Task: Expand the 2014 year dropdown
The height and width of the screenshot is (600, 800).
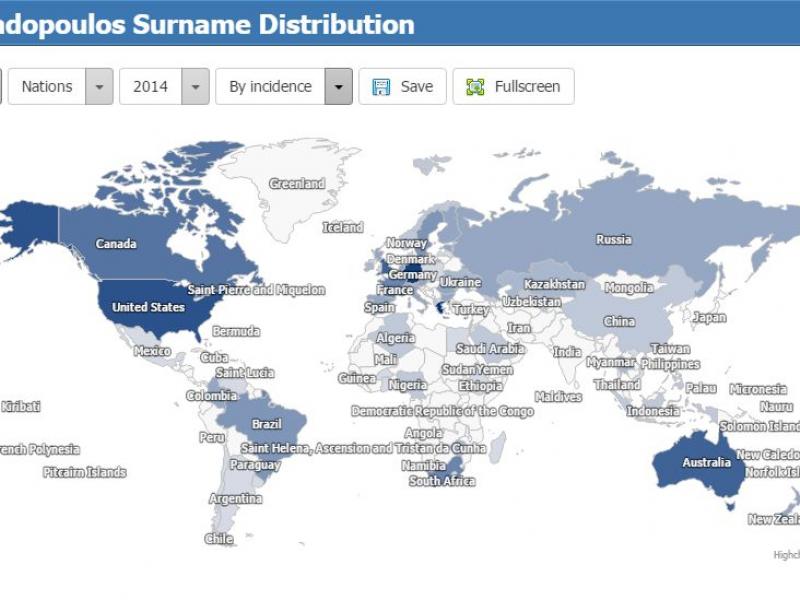Action: point(195,87)
